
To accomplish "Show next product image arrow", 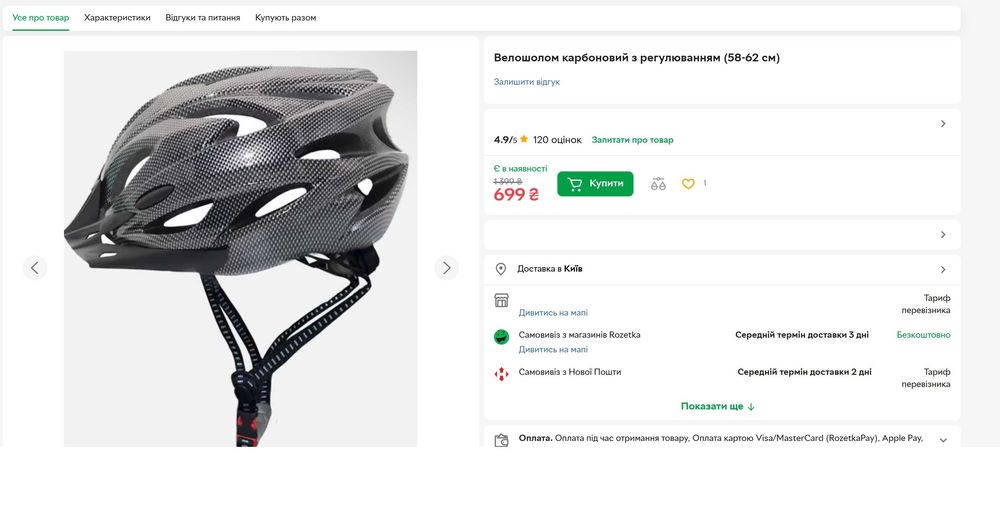I will tap(446, 268).
